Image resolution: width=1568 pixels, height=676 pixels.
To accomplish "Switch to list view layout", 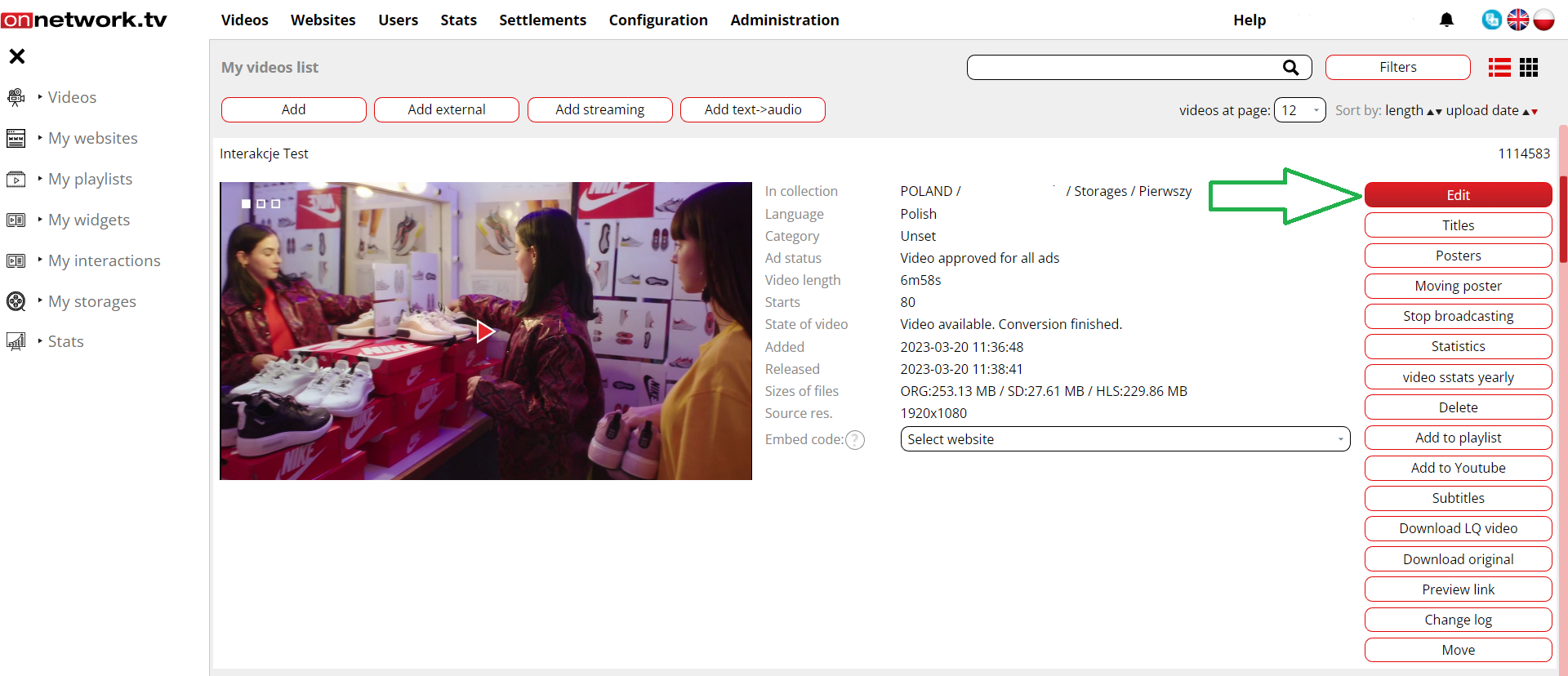I will tap(1499, 68).
